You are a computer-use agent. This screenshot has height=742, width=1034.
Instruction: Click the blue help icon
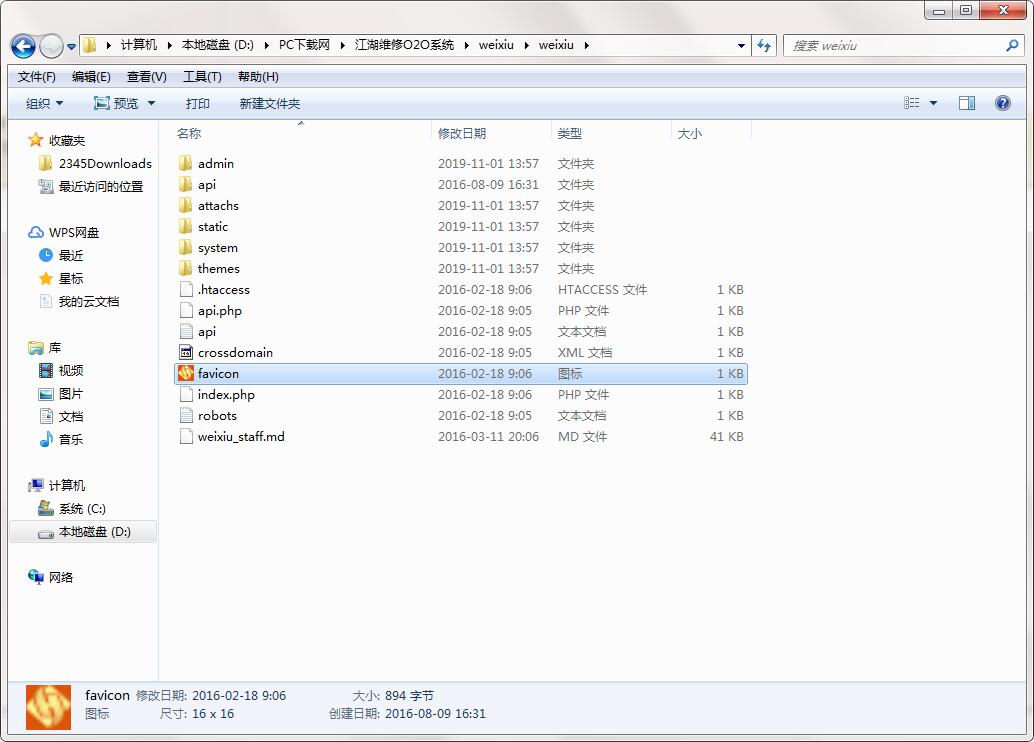(x=1002, y=103)
